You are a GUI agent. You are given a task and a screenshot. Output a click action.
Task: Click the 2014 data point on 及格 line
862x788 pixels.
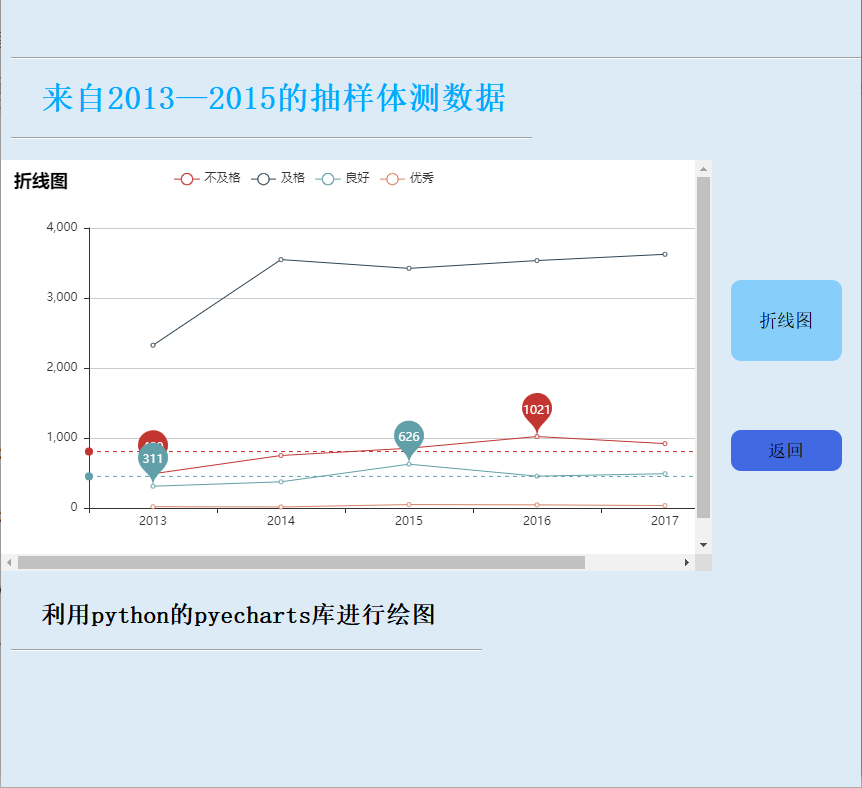(281, 260)
